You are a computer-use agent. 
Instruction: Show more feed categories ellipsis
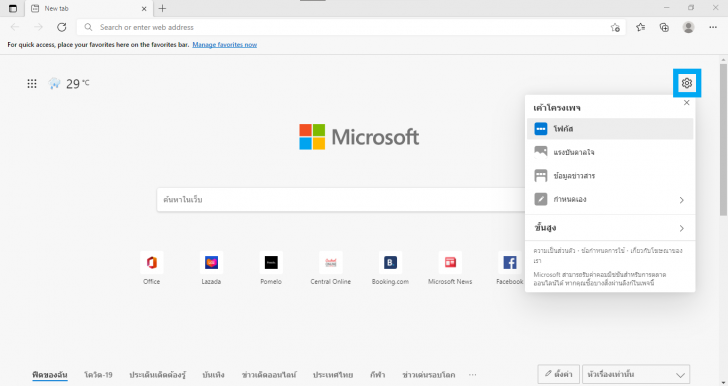coord(473,374)
